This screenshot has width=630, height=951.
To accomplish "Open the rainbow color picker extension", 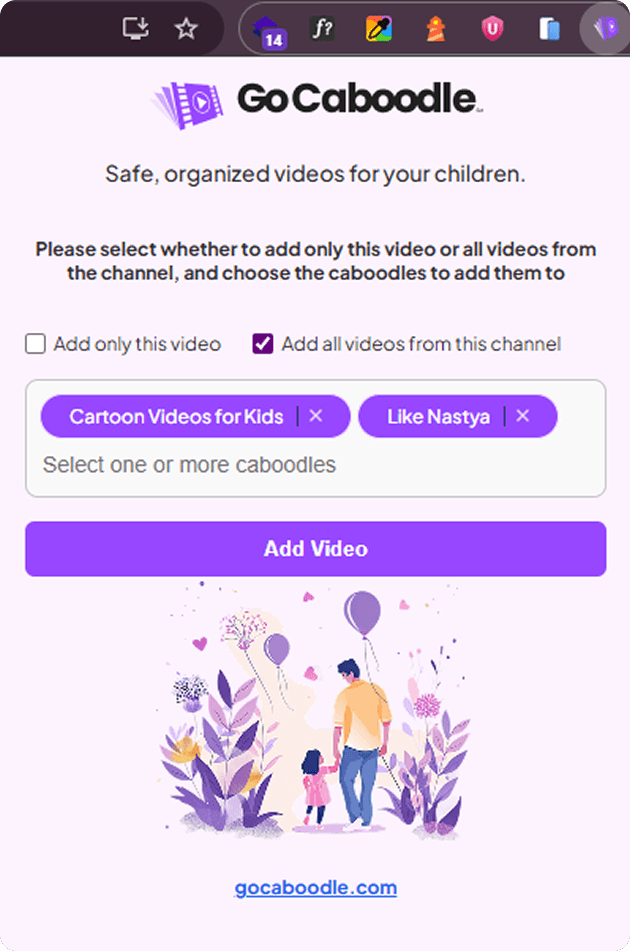I will click(x=379, y=28).
